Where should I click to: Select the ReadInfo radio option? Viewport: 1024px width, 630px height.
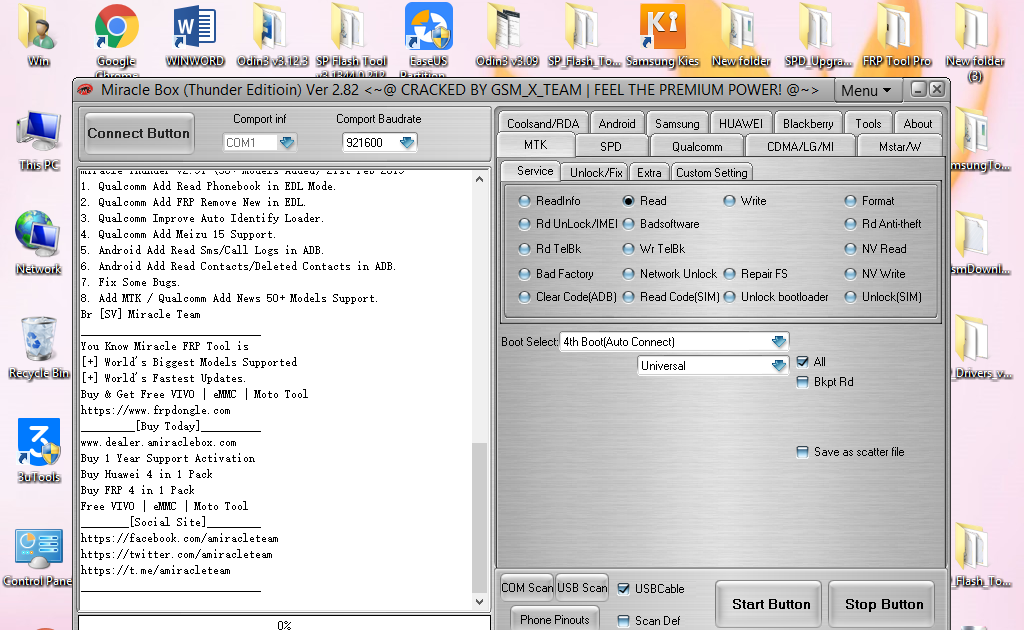[x=524, y=201]
